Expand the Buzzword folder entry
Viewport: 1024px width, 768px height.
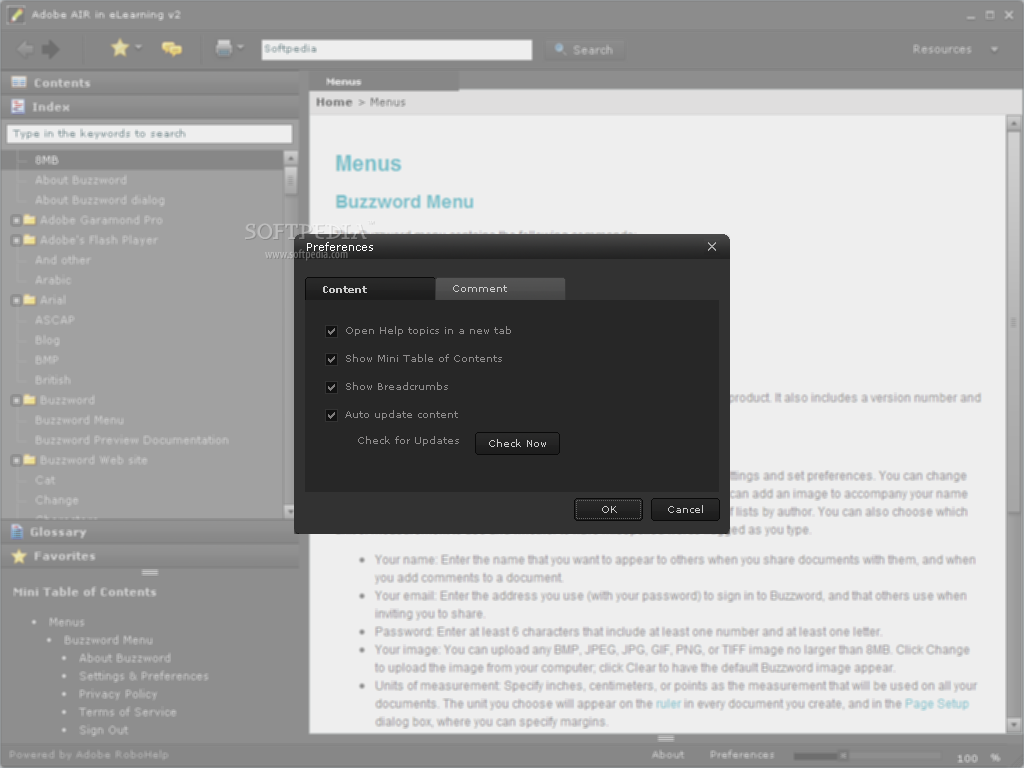click(x=16, y=400)
